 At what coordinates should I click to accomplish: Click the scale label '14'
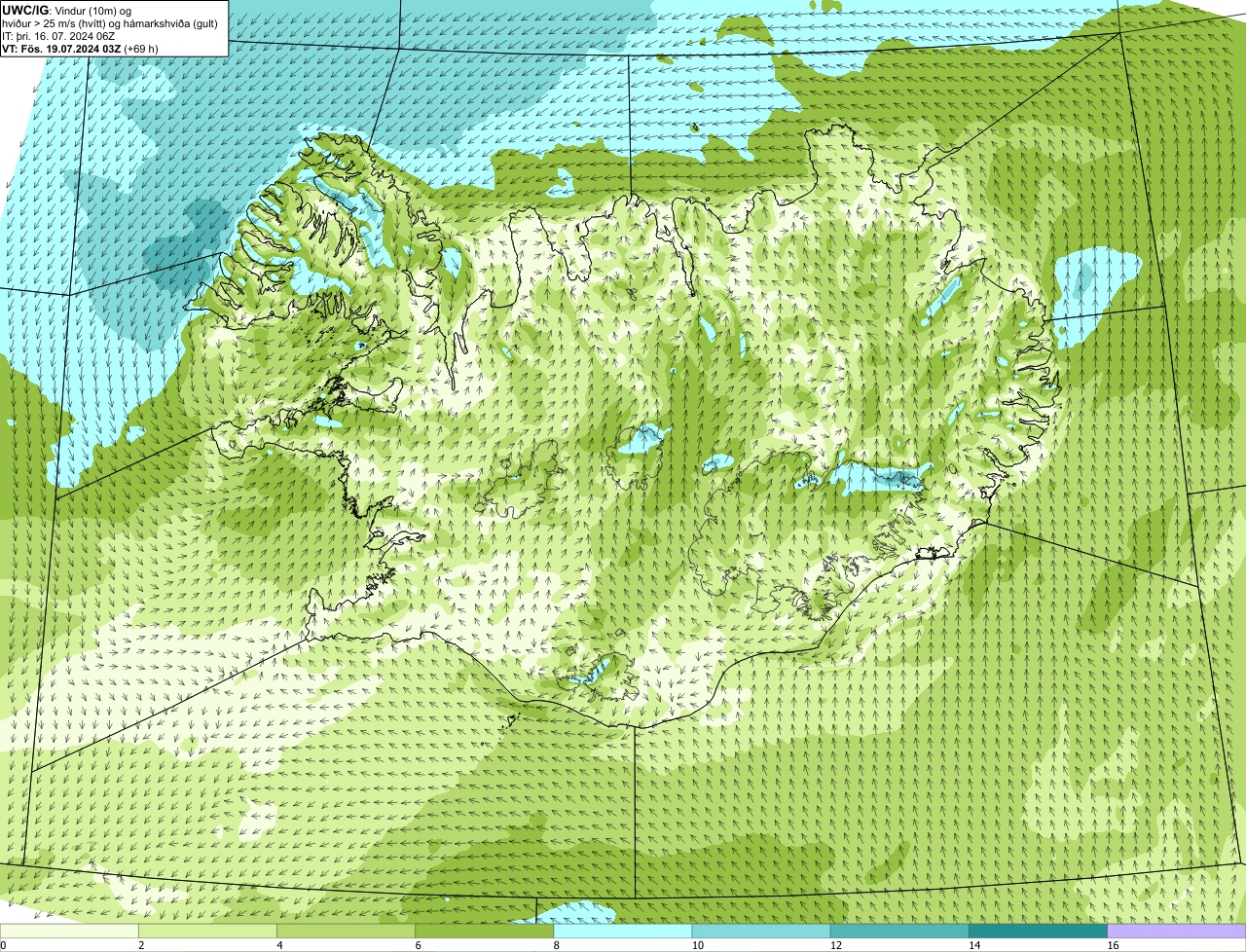pyautogui.click(x=974, y=945)
